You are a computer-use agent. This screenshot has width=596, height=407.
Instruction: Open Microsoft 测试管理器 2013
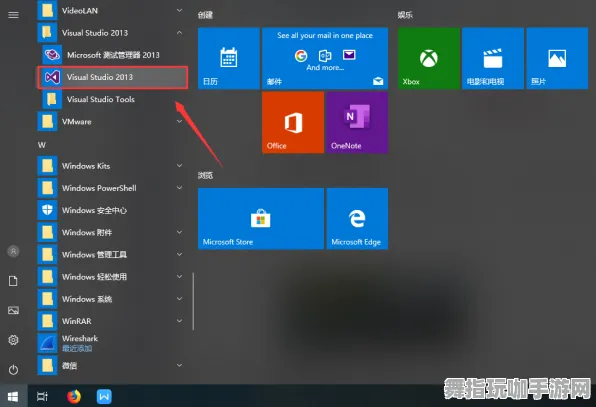click(x=113, y=55)
